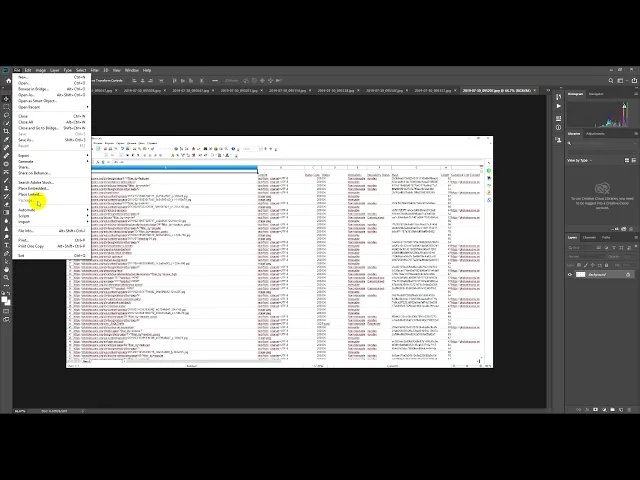
Task: Expand the Generate submenu
Action: pyautogui.click(x=52, y=161)
